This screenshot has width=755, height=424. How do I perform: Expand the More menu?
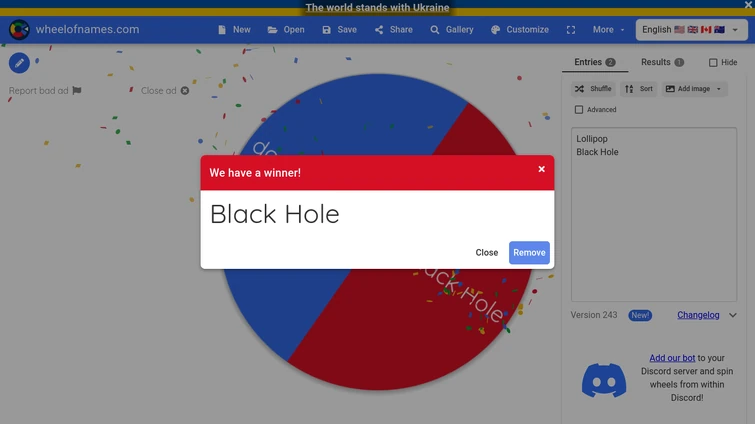coord(609,30)
